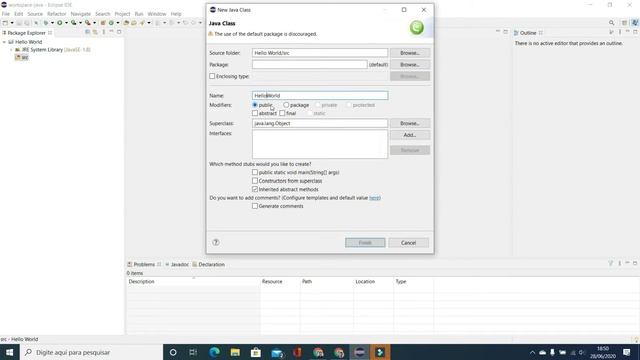This screenshot has width=640, height=360.
Task: Click Collapse All icon in Package Explorer
Action: coord(87,32)
